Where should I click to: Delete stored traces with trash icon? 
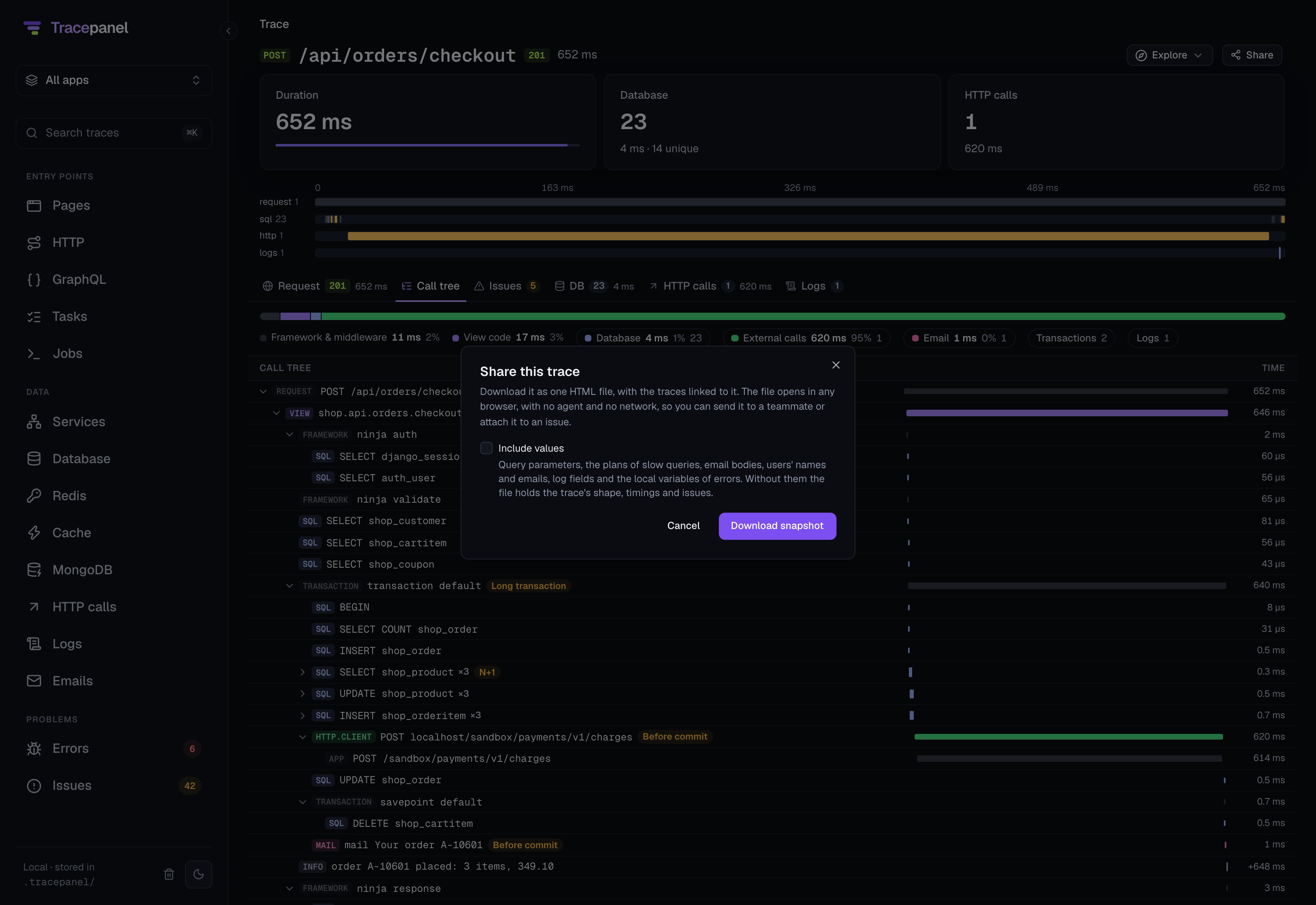(x=169, y=875)
